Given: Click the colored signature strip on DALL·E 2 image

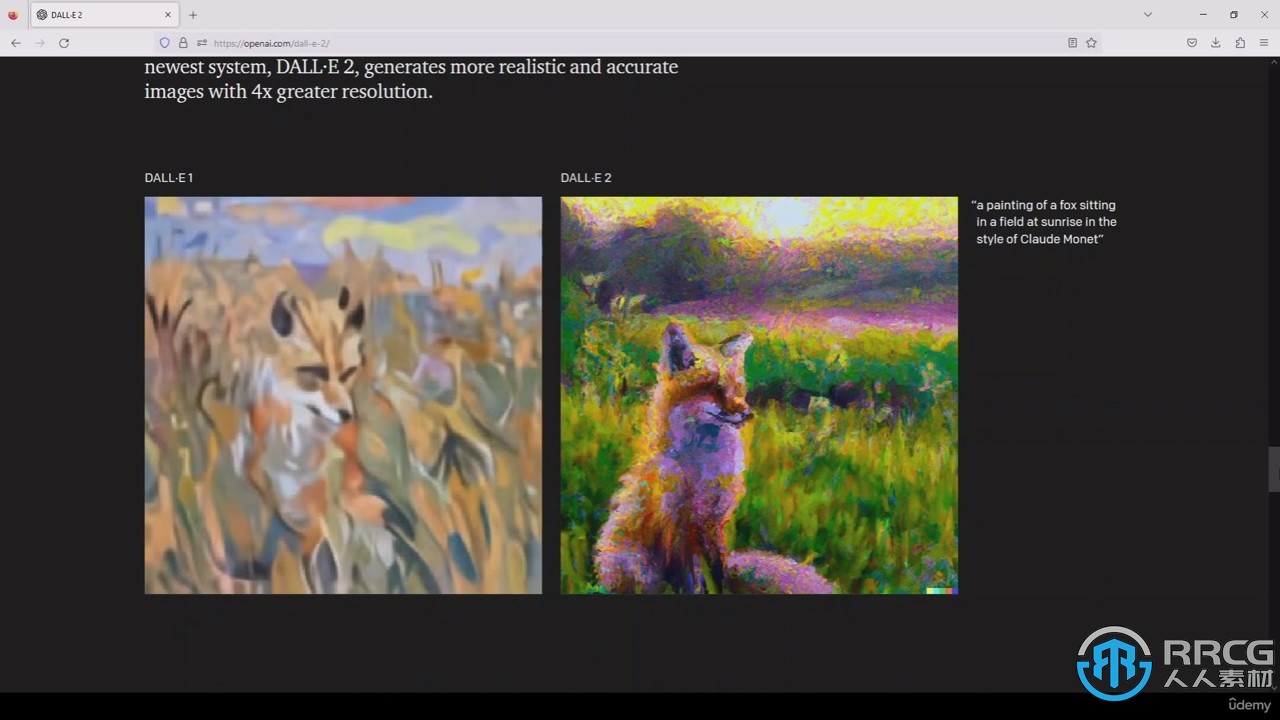Looking at the screenshot, I should coord(942,591).
